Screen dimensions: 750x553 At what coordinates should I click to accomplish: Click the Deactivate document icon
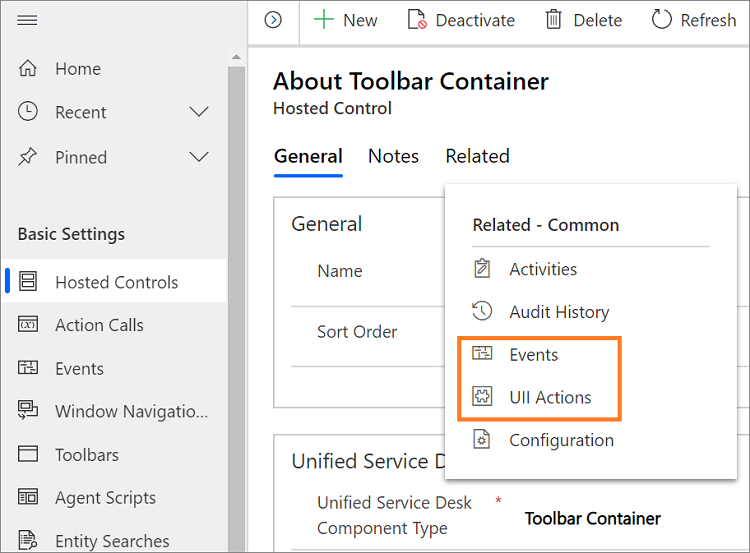[417, 20]
